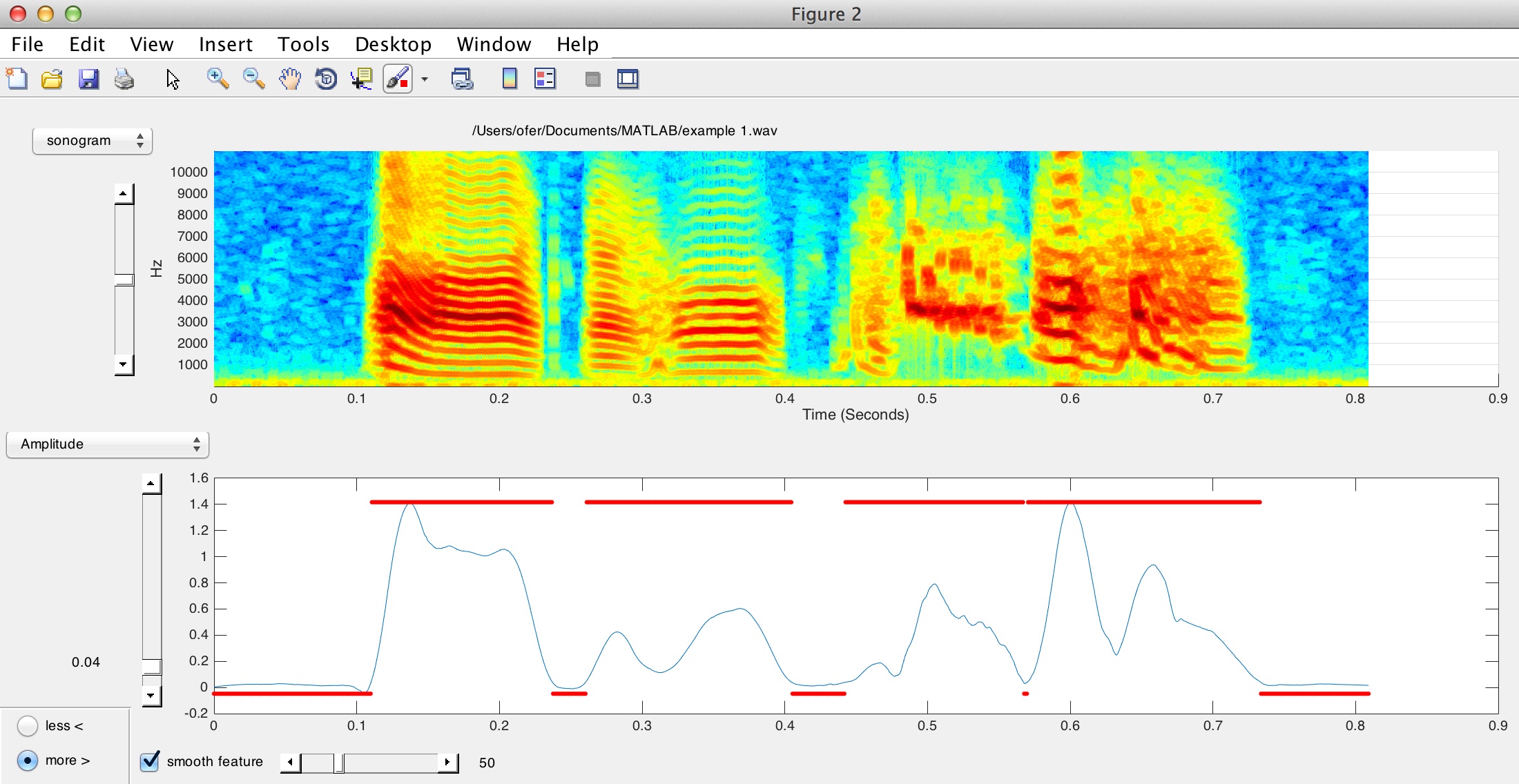Toggle the Brush/Select Data tool
The height and width of the screenshot is (784, 1519).
[398, 79]
